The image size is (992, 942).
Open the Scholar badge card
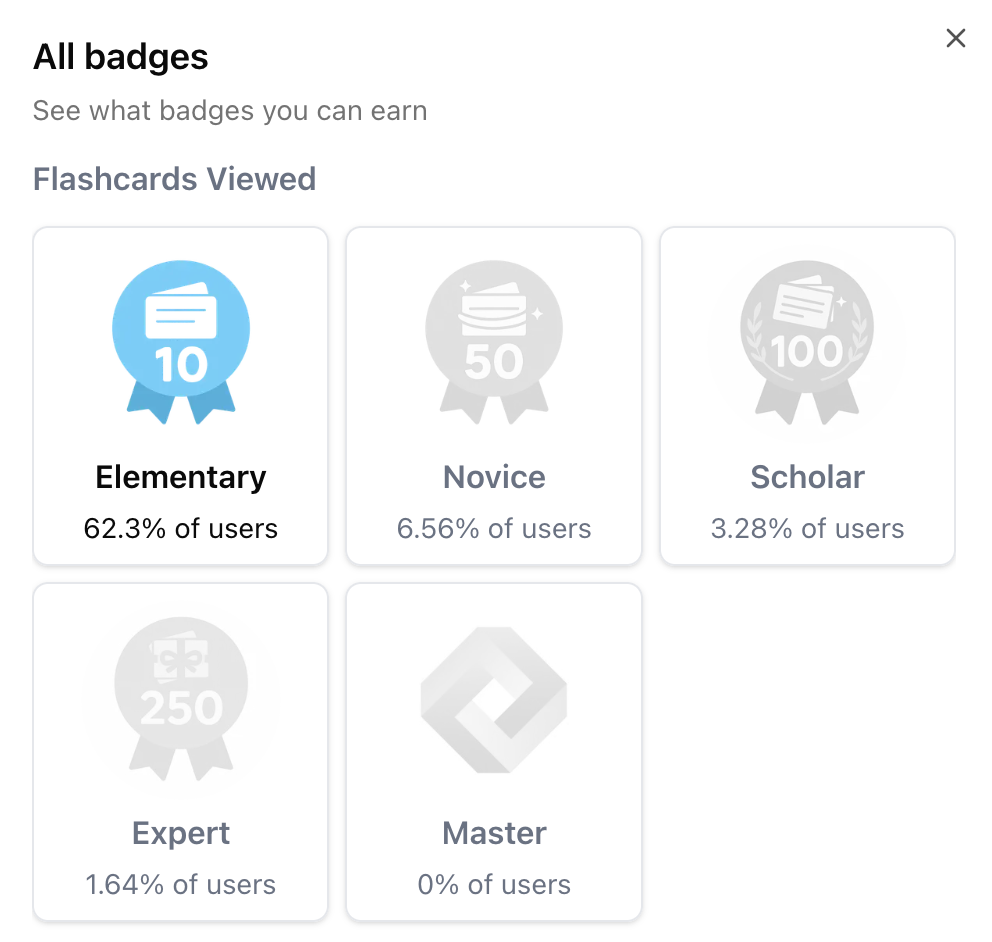(806, 396)
